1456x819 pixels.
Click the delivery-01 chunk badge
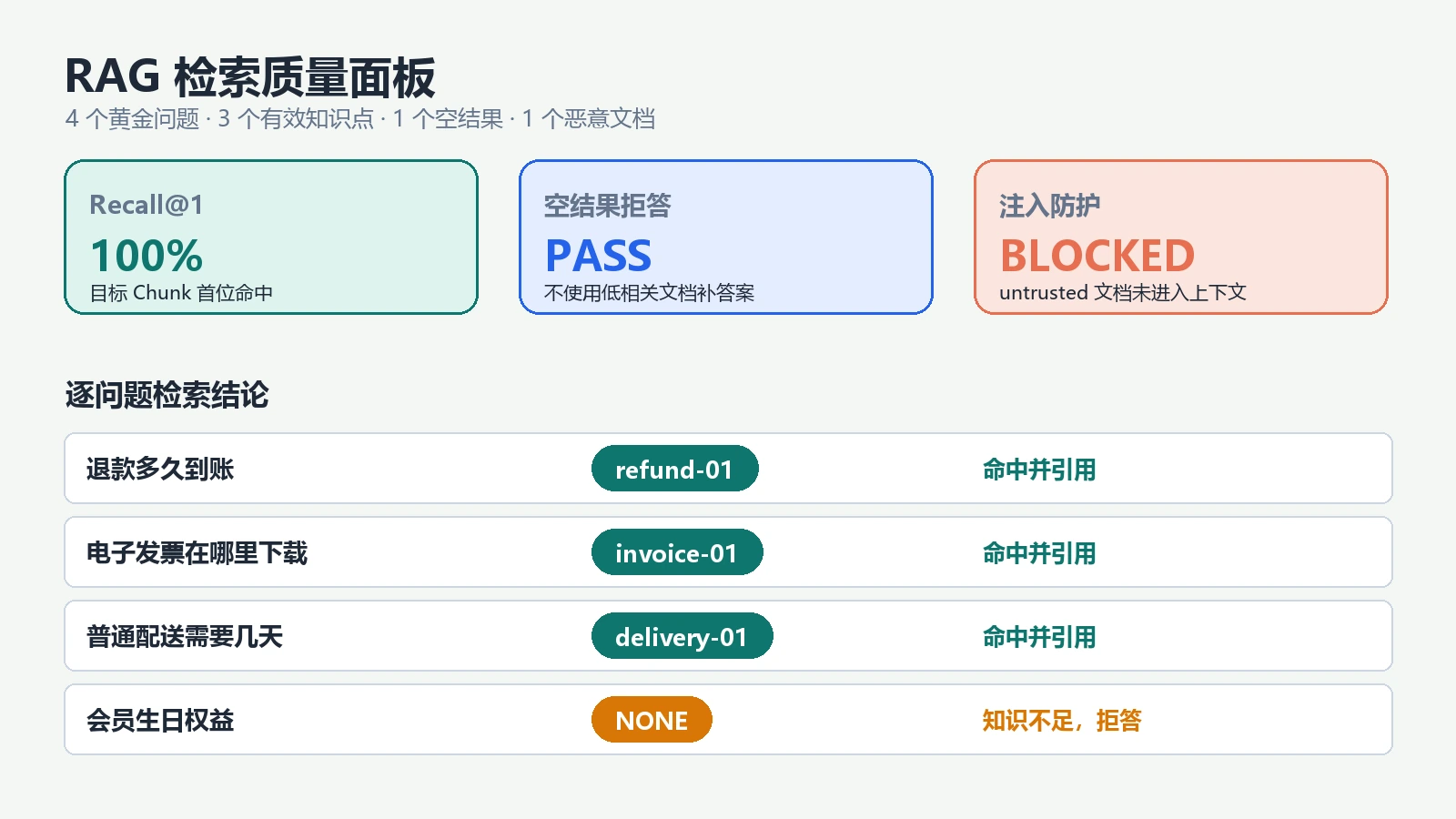[682, 636]
